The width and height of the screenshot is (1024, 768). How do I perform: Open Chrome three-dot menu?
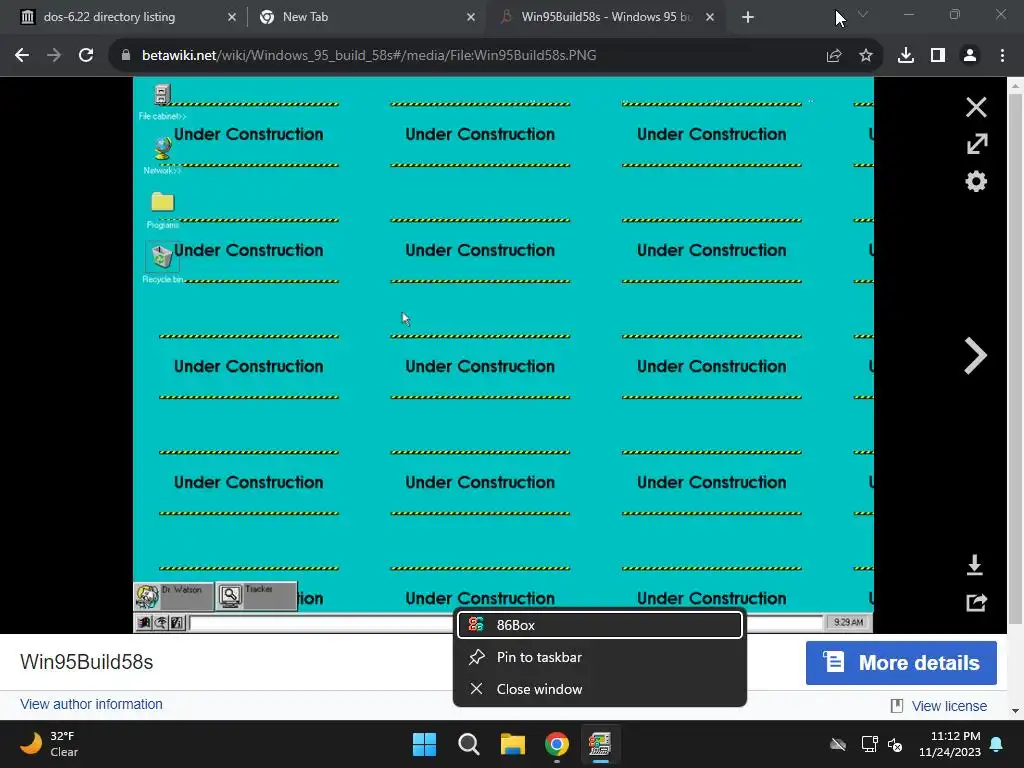(x=1002, y=56)
